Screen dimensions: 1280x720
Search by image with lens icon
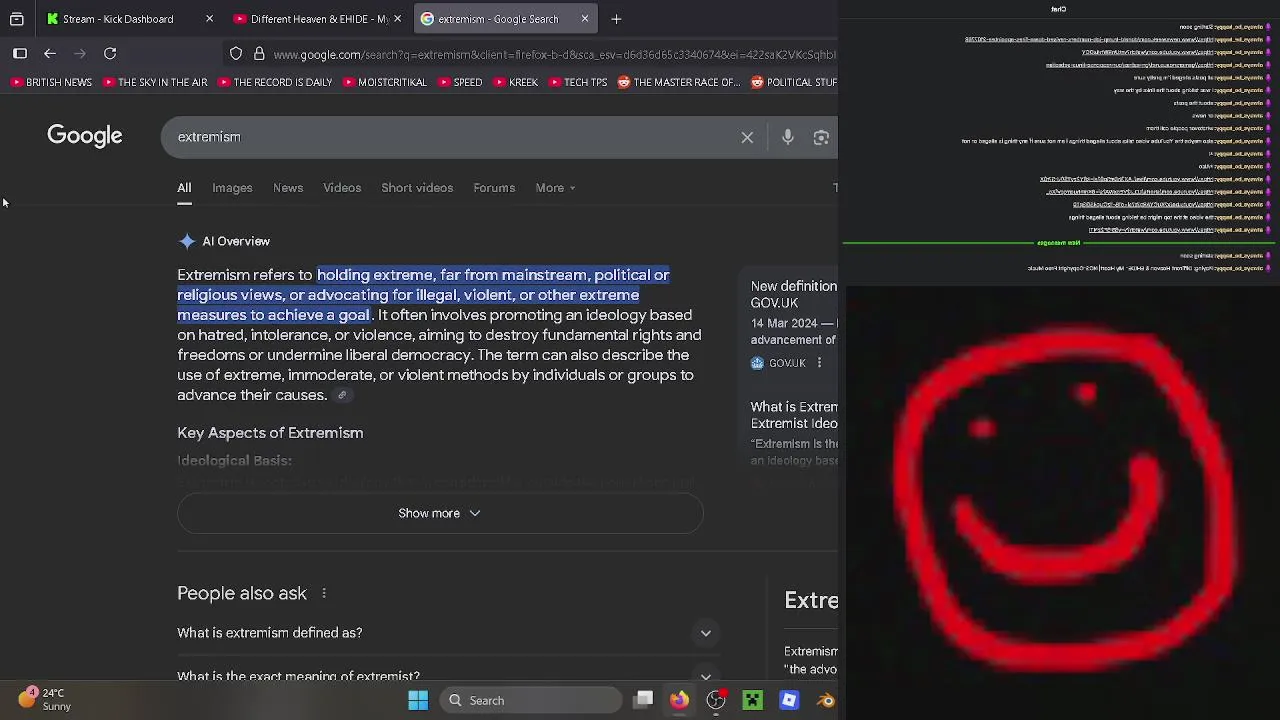821,138
